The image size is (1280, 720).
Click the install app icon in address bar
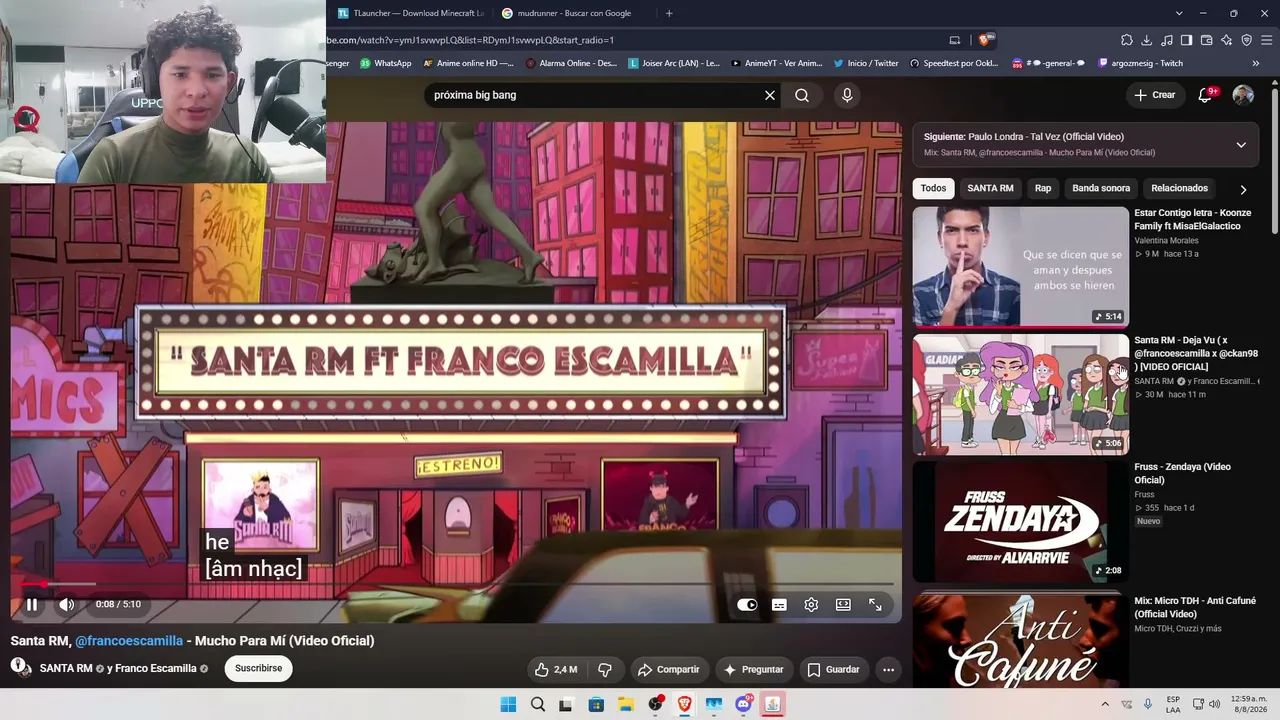pos(954,40)
